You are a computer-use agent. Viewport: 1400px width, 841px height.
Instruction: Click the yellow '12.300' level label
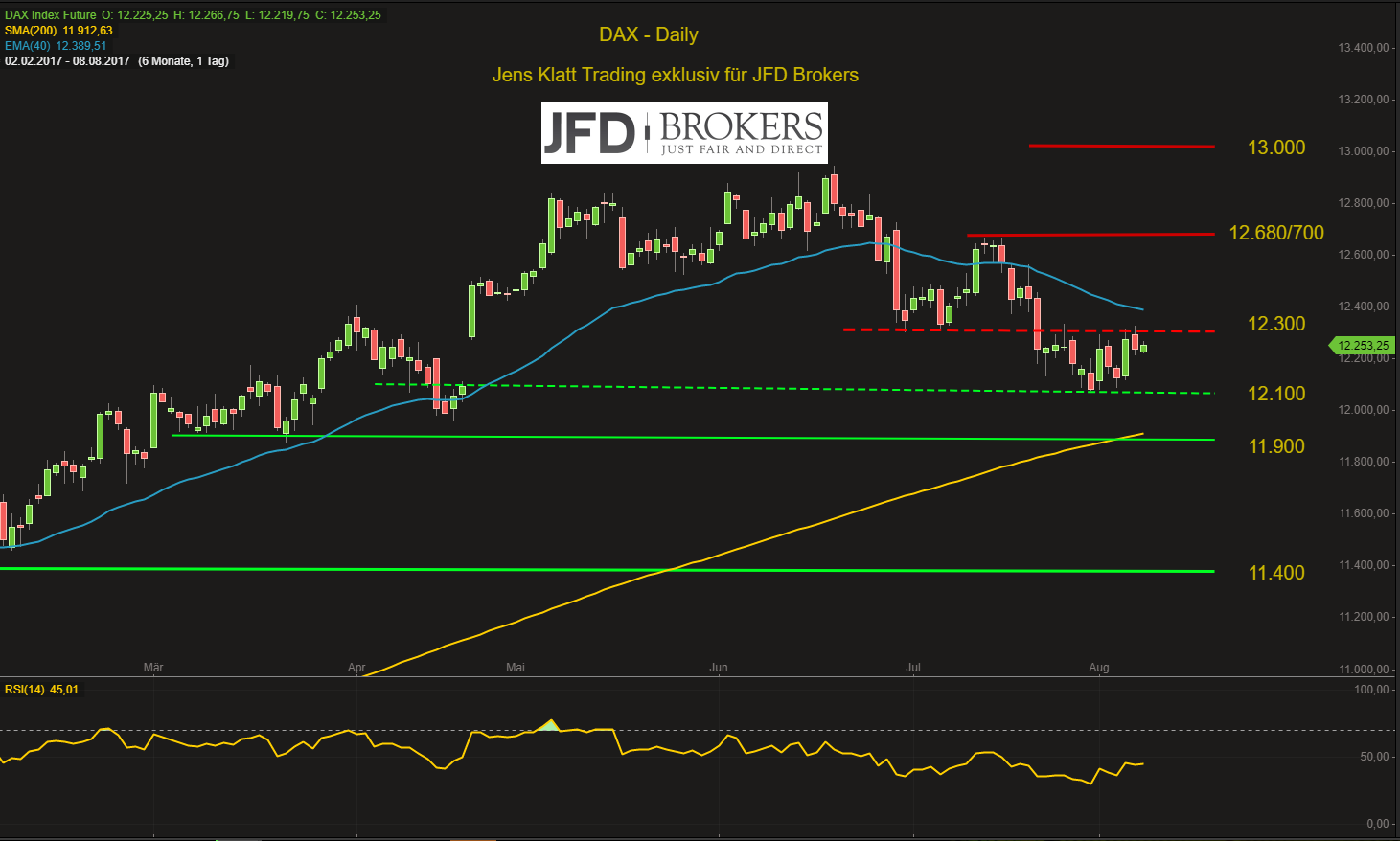point(1276,324)
